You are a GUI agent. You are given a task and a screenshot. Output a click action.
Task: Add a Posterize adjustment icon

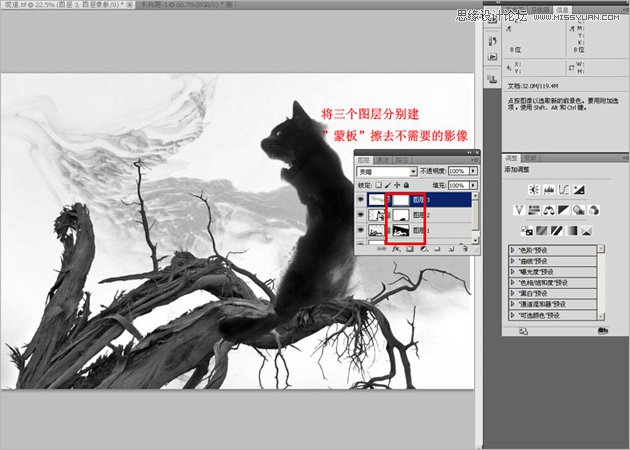[x=541, y=231]
